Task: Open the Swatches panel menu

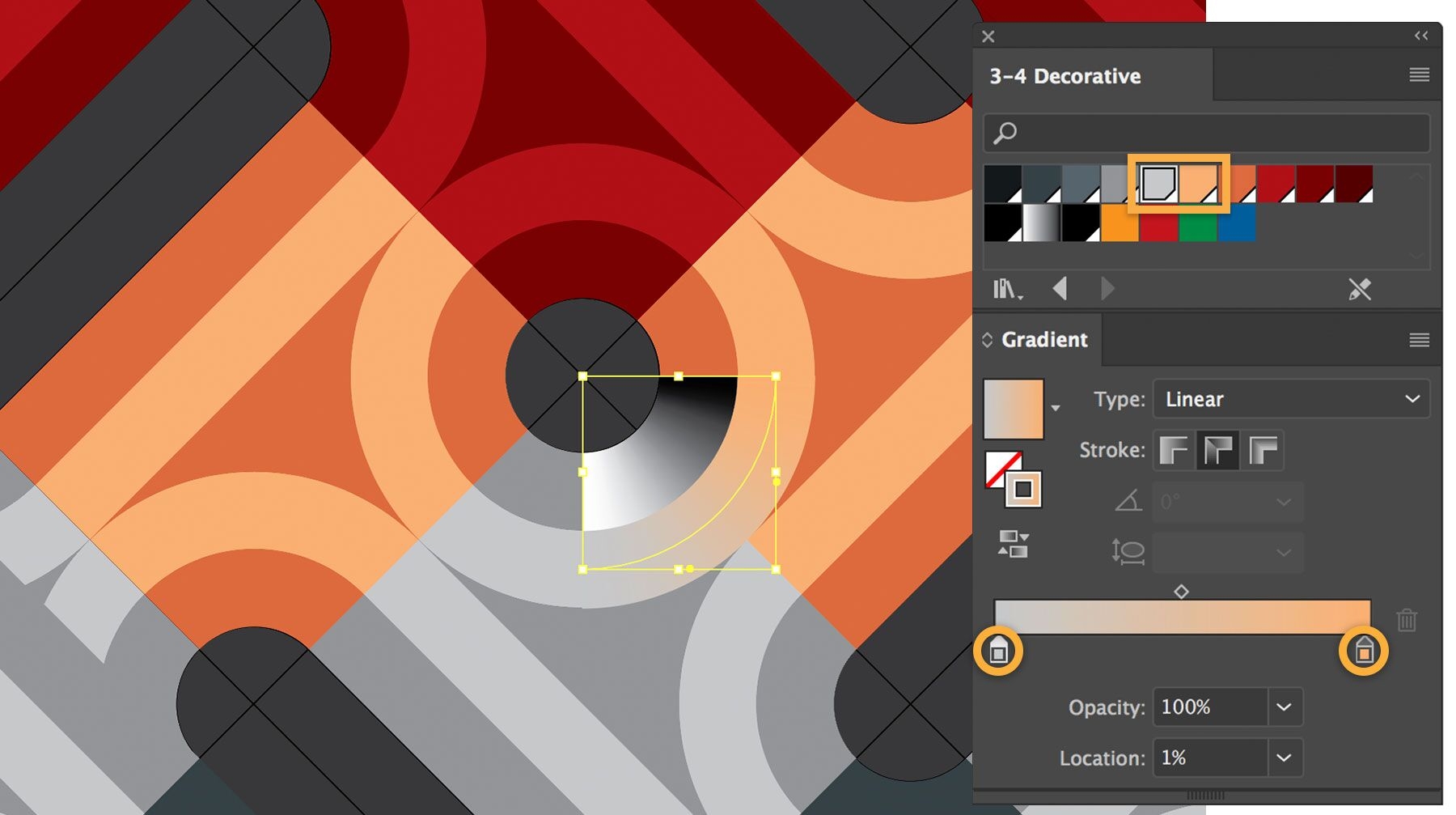Action: click(1418, 74)
